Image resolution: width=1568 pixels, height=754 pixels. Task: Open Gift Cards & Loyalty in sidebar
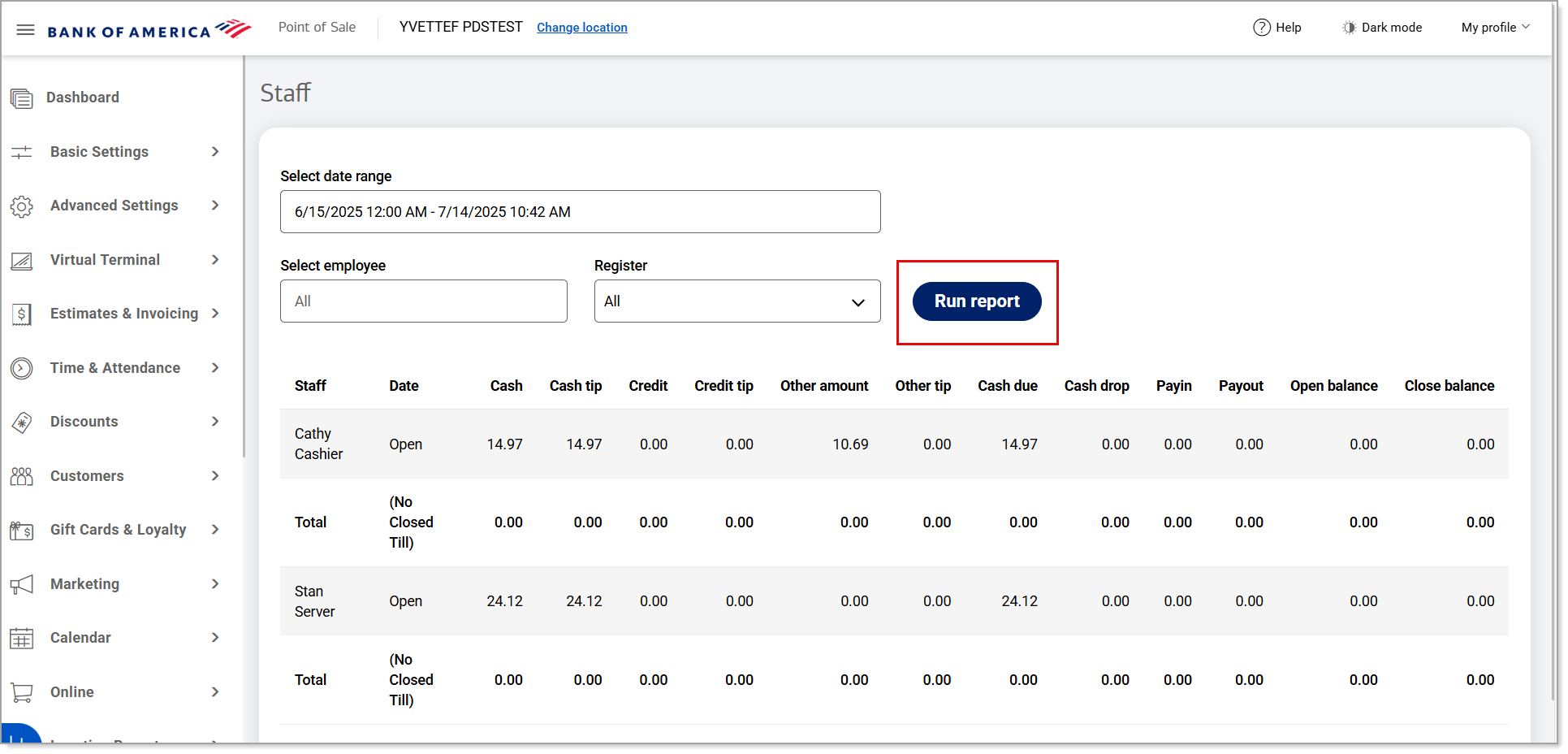pos(119,530)
